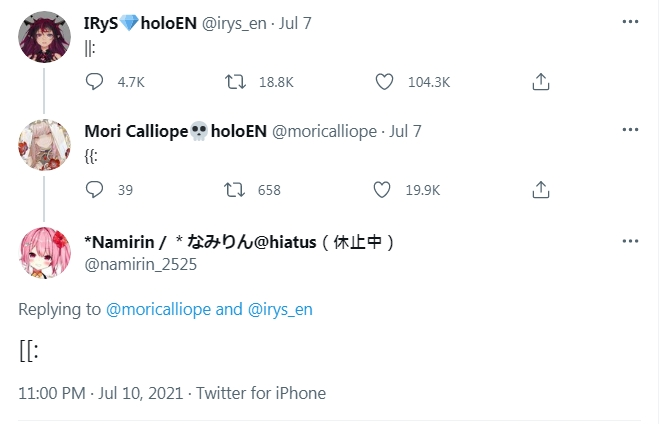The height and width of the screenshot is (424, 661).
Task: Reply to Mori Calliope's tweet
Action: [x=95, y=189]
